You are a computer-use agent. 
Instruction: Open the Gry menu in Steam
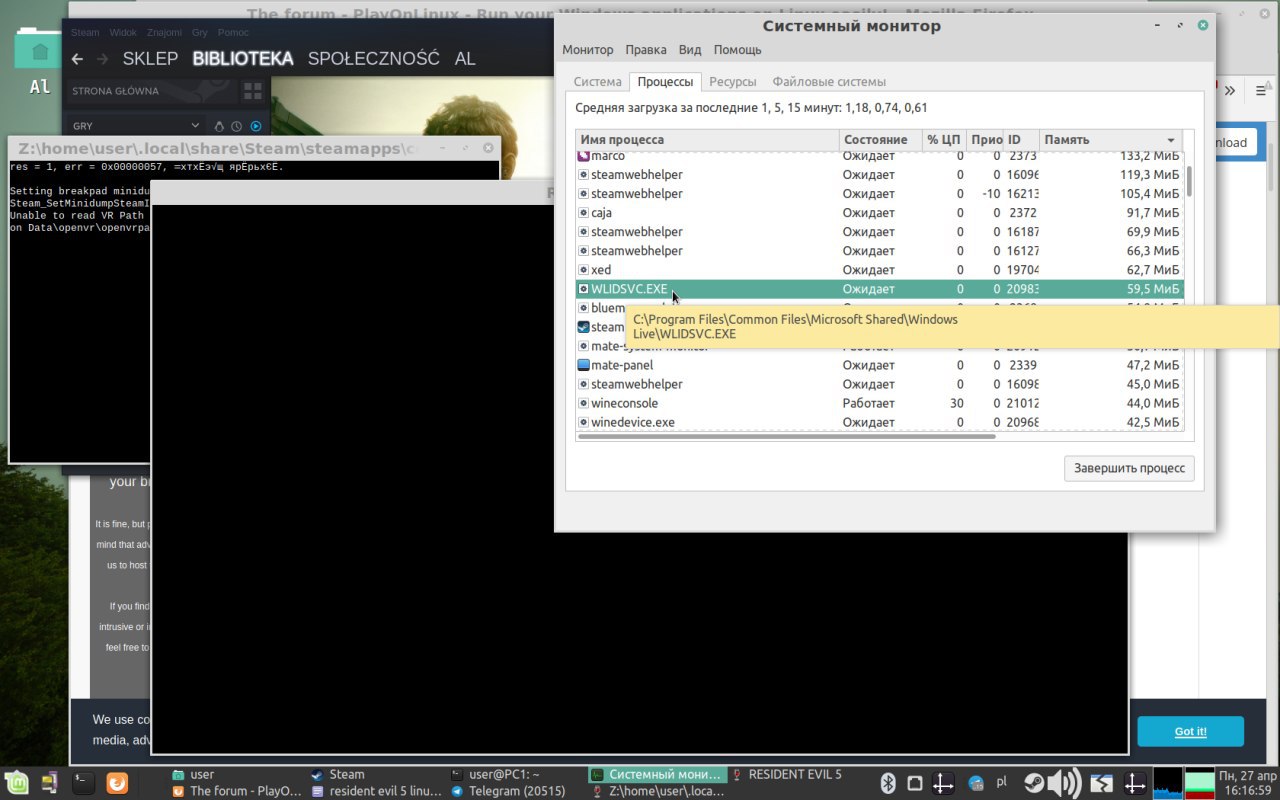(200, 32)
